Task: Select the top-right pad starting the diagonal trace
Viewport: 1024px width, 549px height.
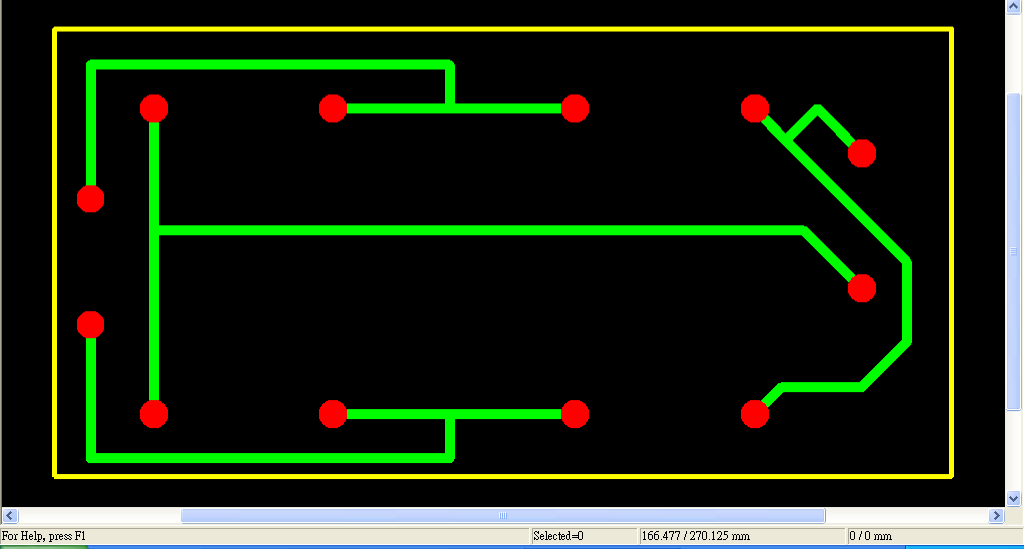Action: coord(755,108)
